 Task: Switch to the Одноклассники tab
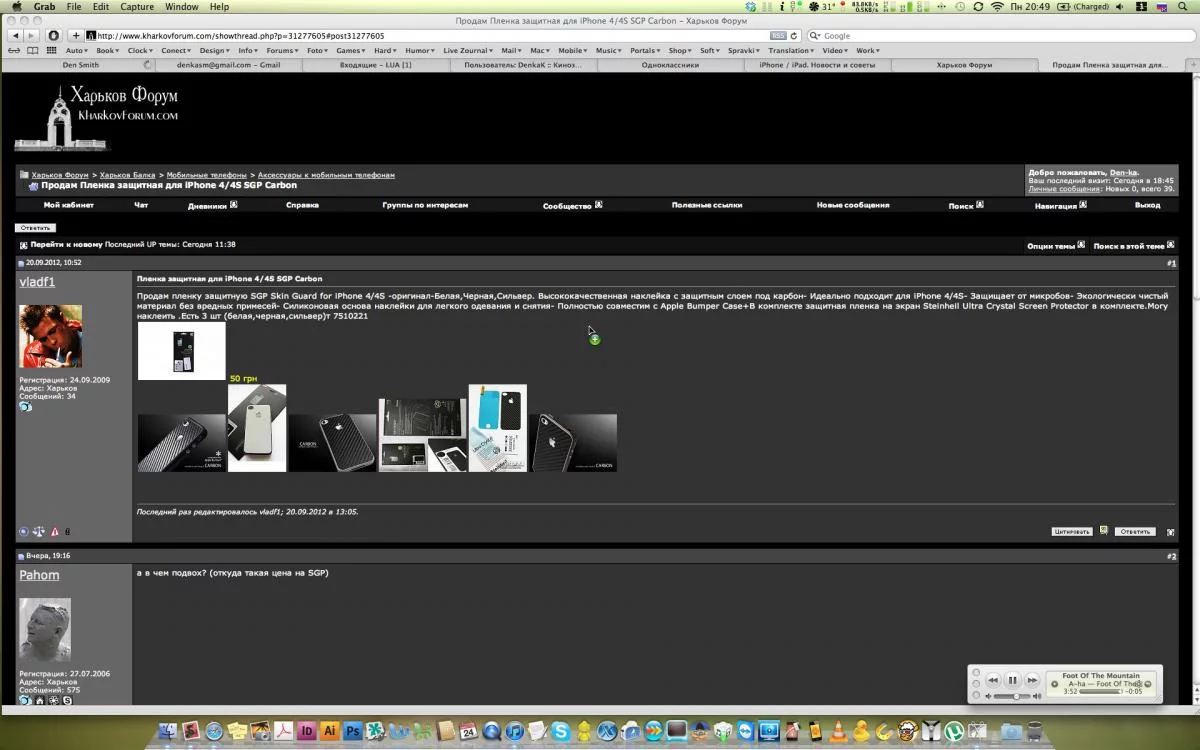669,65
